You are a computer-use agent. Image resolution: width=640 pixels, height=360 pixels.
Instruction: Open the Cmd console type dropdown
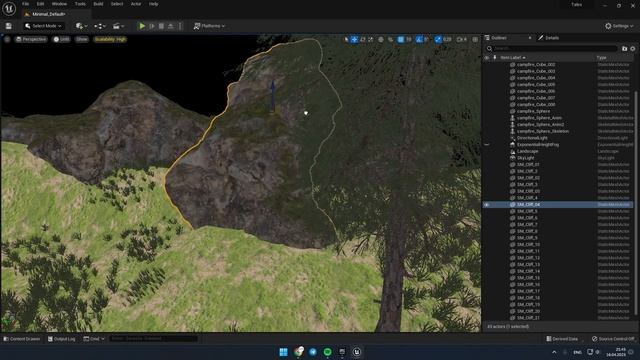[x=94, y=339]
